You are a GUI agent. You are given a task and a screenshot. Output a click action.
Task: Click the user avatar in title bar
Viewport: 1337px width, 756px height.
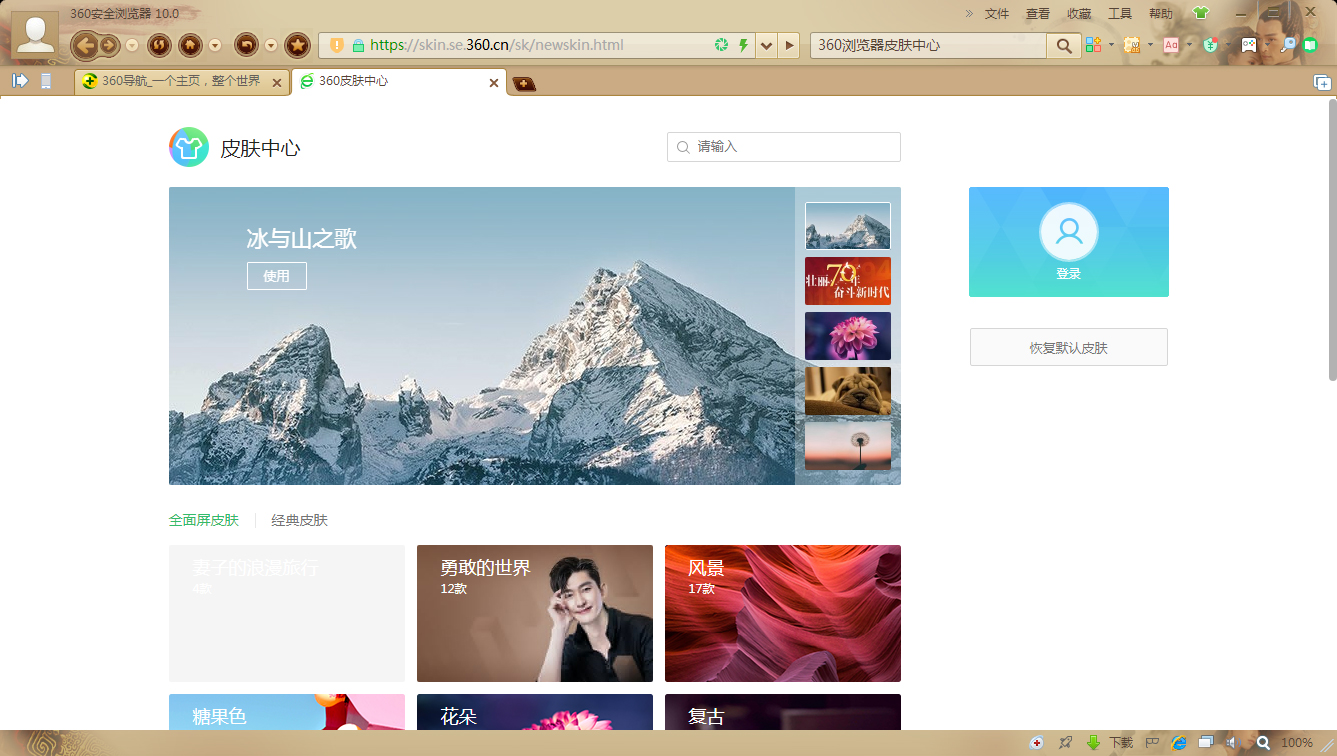35,35
